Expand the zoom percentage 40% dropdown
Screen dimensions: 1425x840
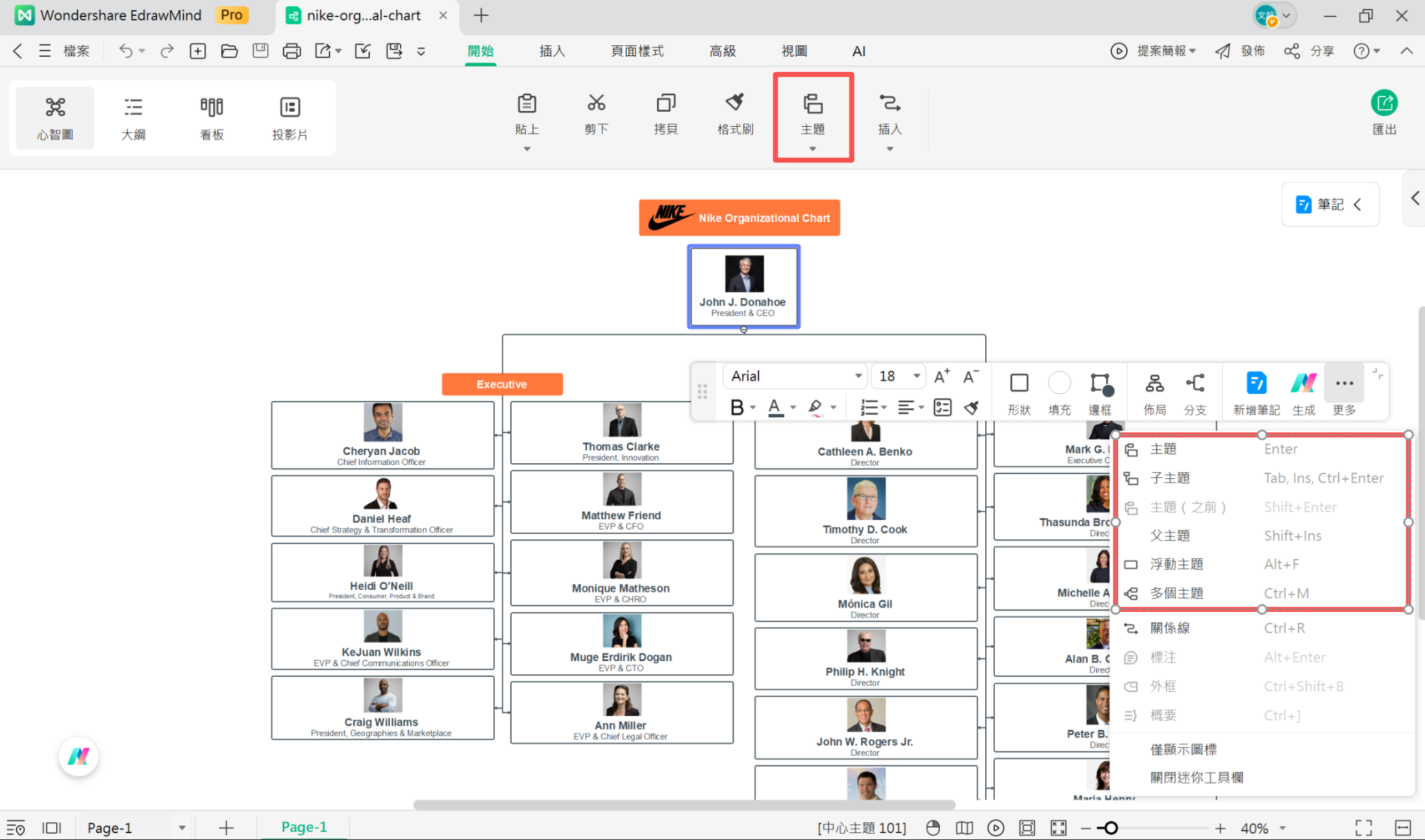1282,828
